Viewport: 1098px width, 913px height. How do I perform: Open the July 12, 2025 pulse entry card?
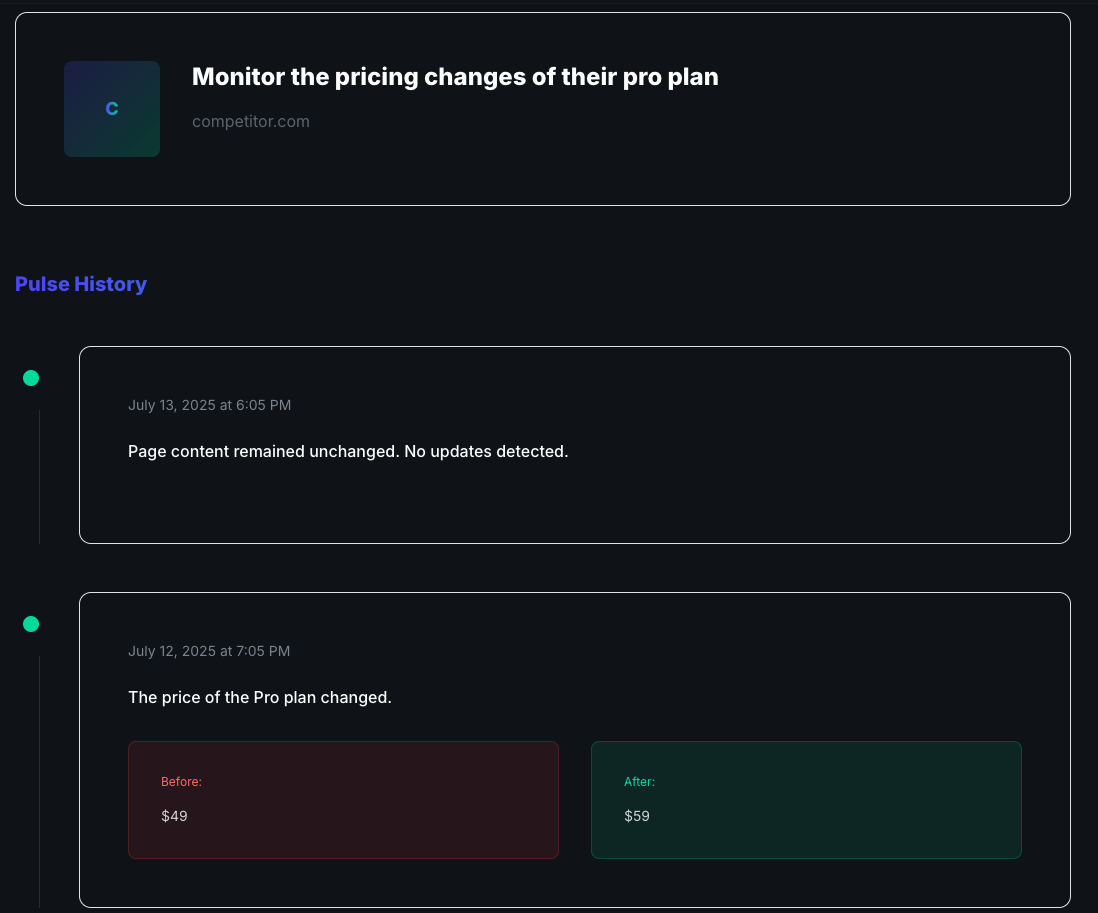(575, 750)
